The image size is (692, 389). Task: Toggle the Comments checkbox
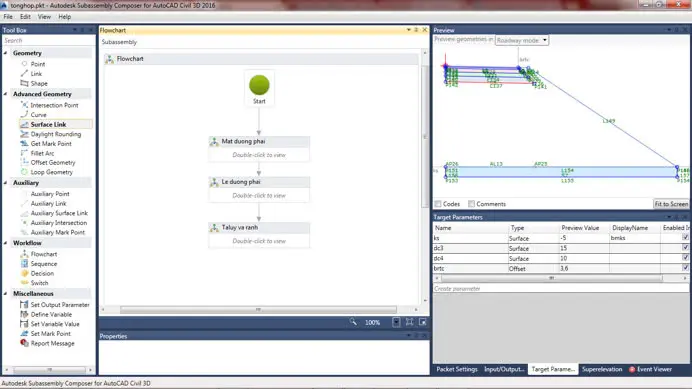[471, 204]
